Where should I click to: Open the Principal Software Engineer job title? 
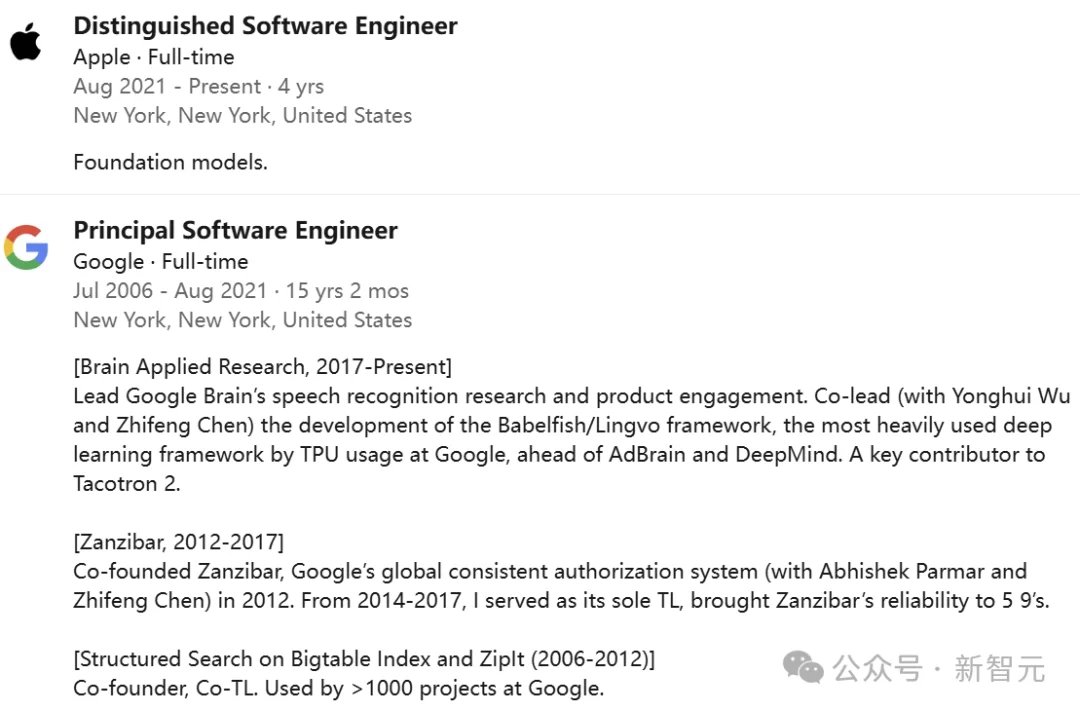[x=235, y=230]
